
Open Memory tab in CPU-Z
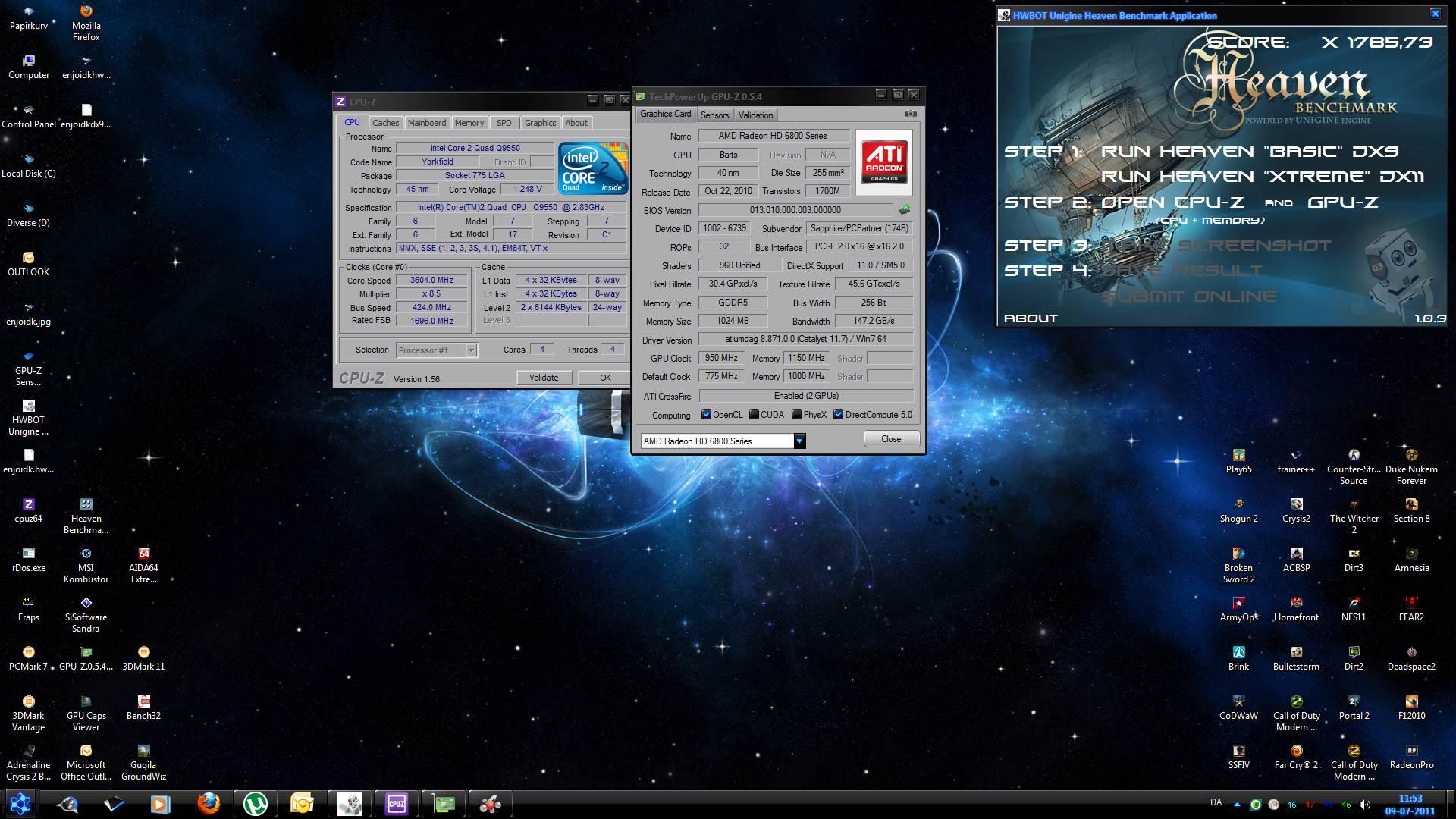coord(469,123)
